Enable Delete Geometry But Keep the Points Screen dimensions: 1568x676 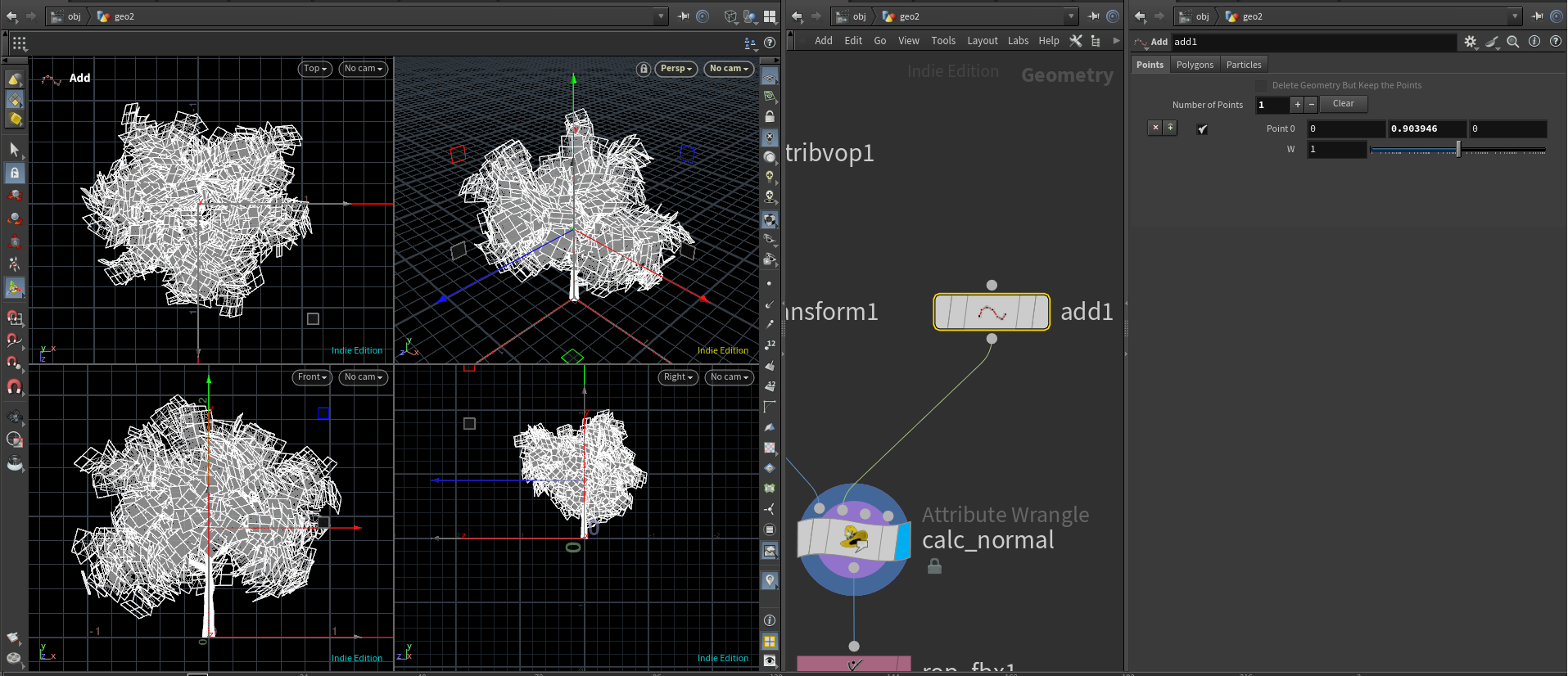pyautogui.click(x=1261, y=85)
